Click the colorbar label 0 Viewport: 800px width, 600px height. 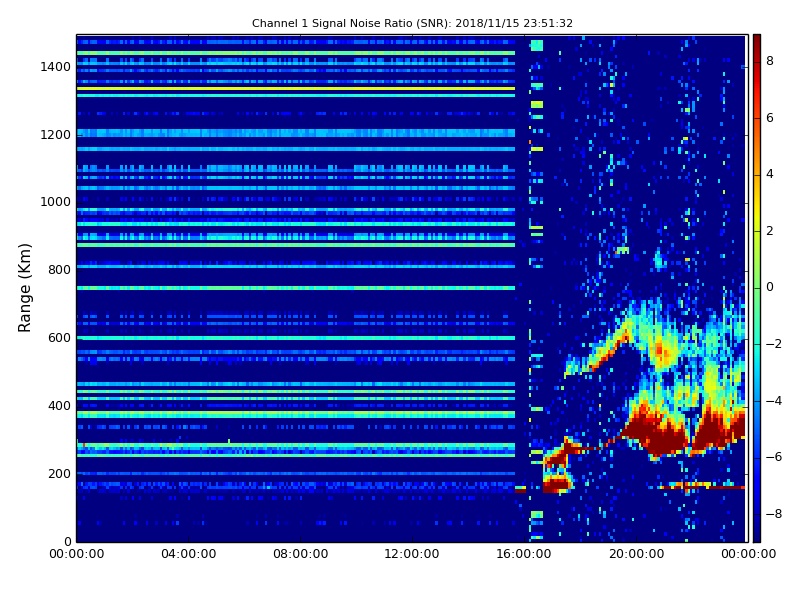(770, 287)
